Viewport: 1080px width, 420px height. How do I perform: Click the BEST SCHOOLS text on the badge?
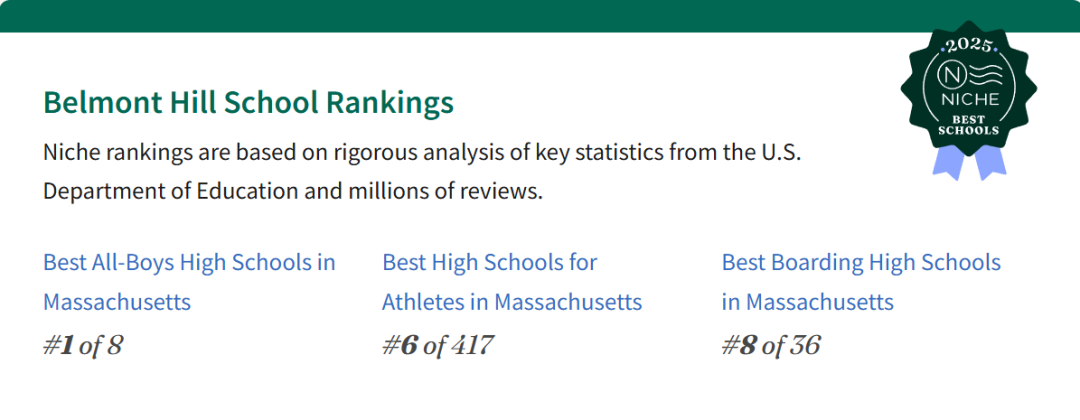point(968,125)
